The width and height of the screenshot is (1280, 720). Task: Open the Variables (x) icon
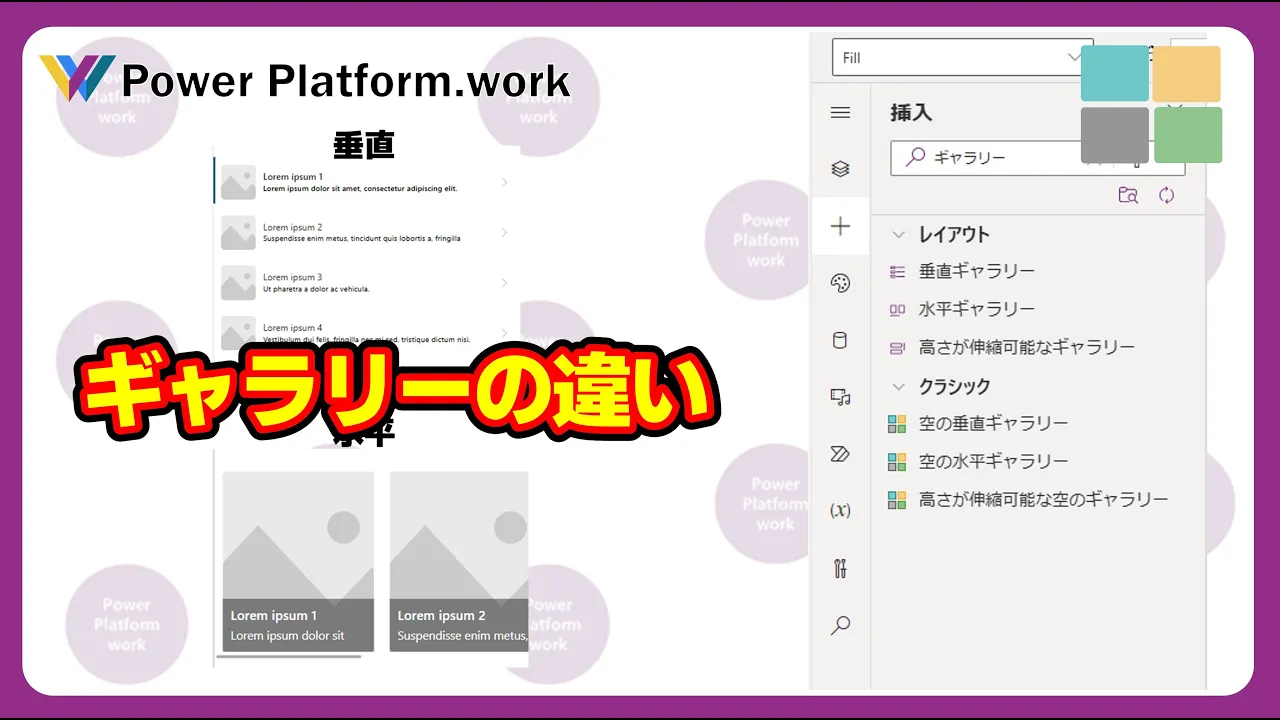[x=840, y=511]
